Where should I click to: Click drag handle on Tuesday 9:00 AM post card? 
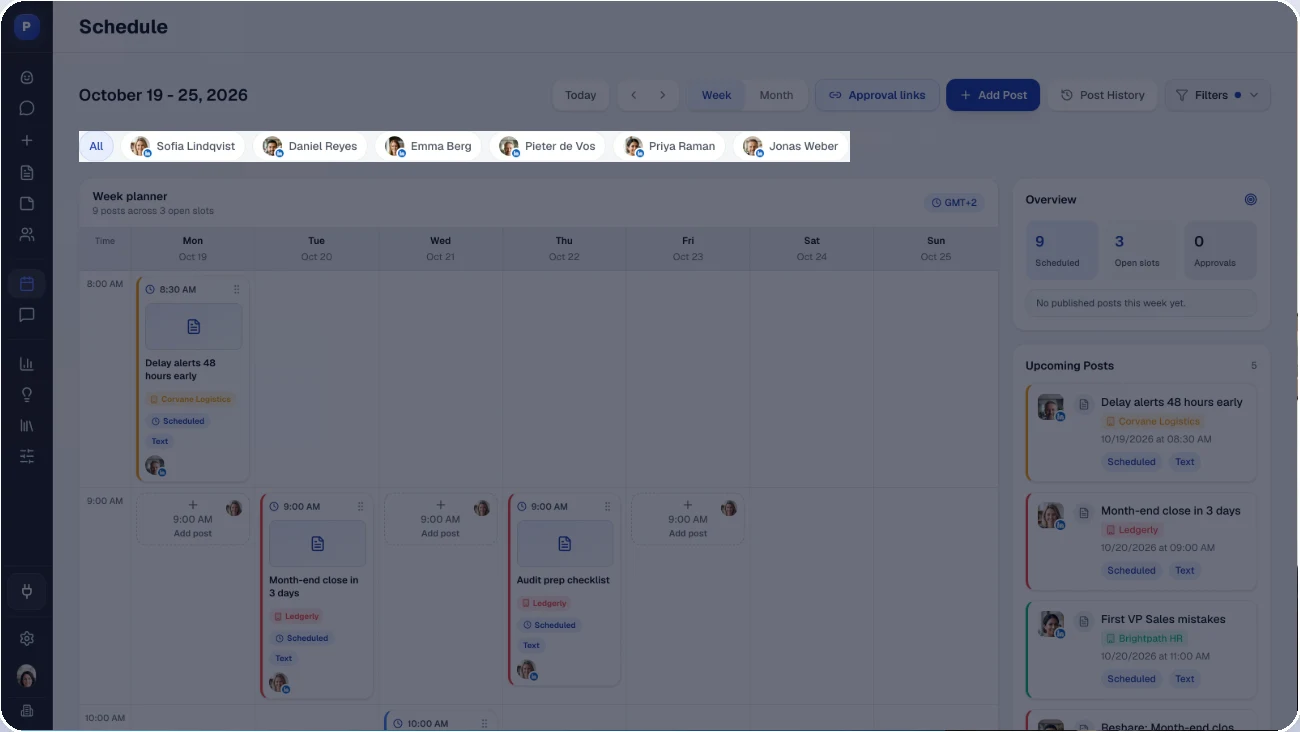click(x=361, y=507)
